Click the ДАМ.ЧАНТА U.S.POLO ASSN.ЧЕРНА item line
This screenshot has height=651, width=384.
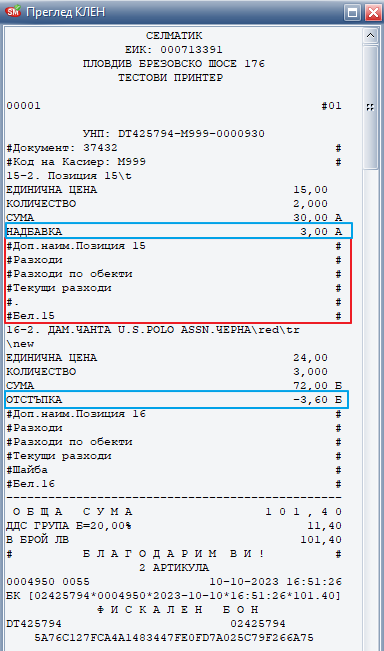(153, 330)
